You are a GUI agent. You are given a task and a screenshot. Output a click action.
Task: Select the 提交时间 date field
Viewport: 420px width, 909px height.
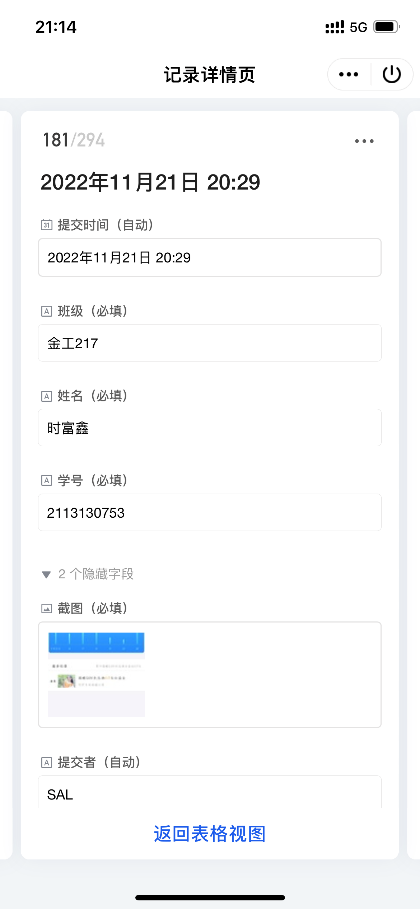click(x=210, y=257)
